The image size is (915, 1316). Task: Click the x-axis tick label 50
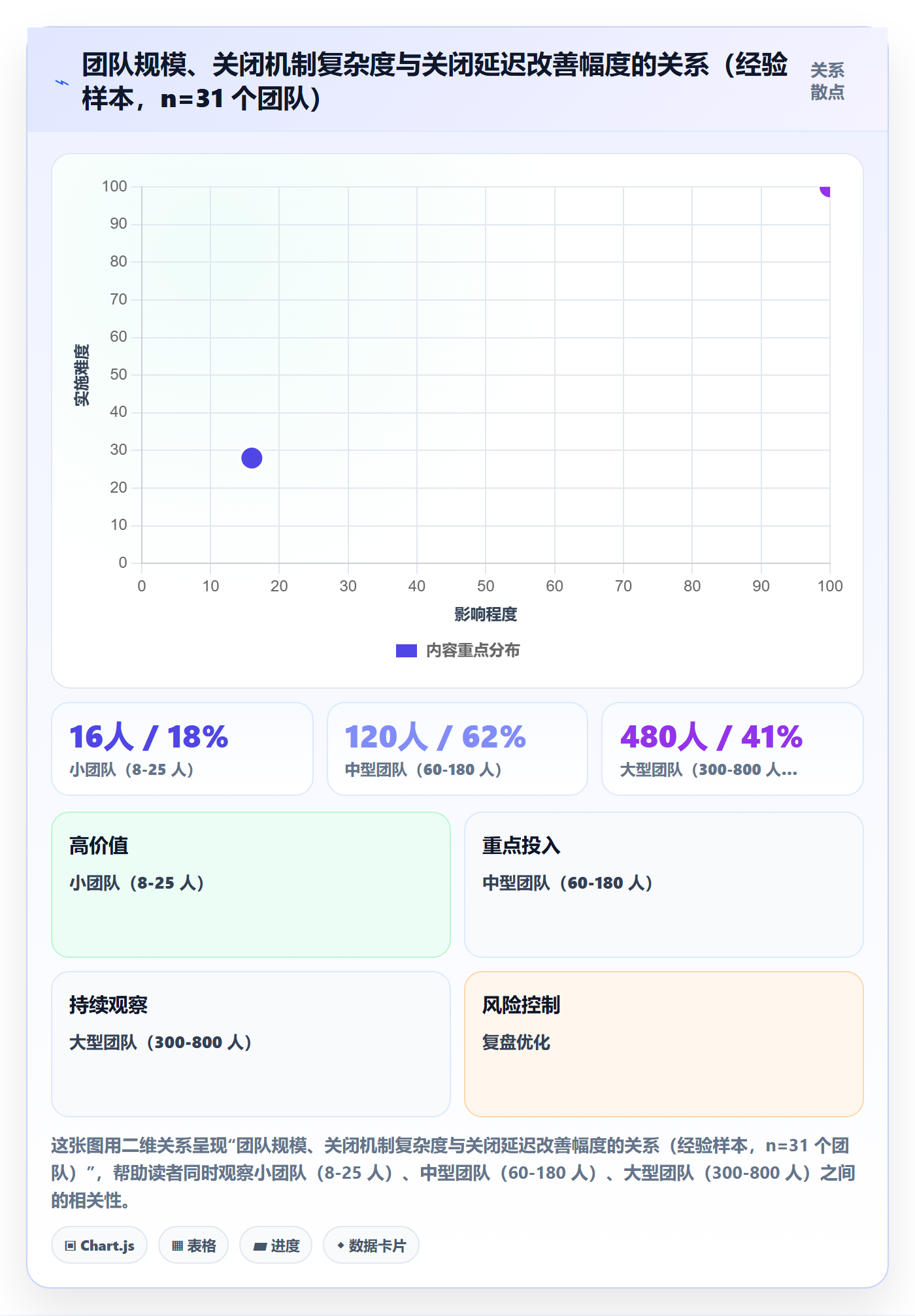(486, 586)
